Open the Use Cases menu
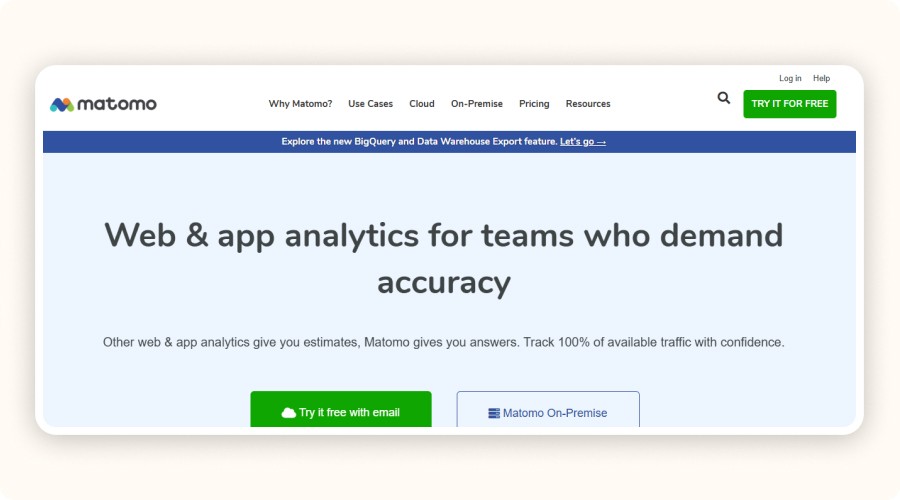Image resolution: width=900 pixels, height=500 pixels. [x=370, y=104]
